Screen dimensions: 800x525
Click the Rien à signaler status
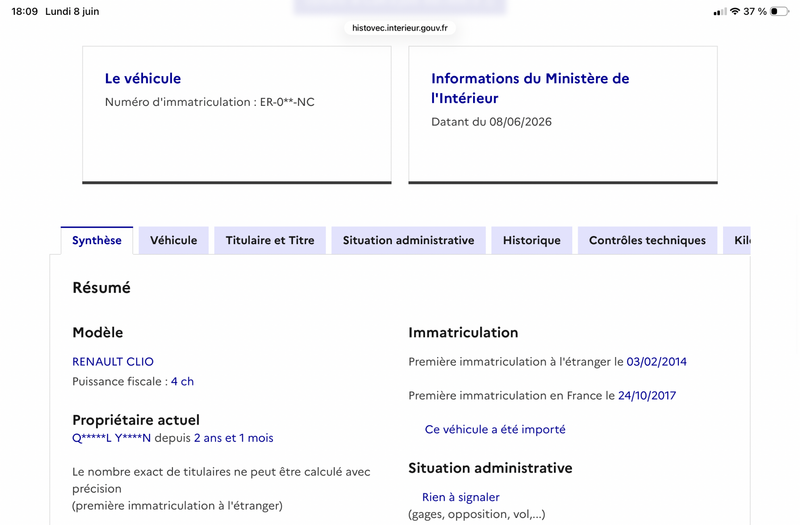click(461, 497)
